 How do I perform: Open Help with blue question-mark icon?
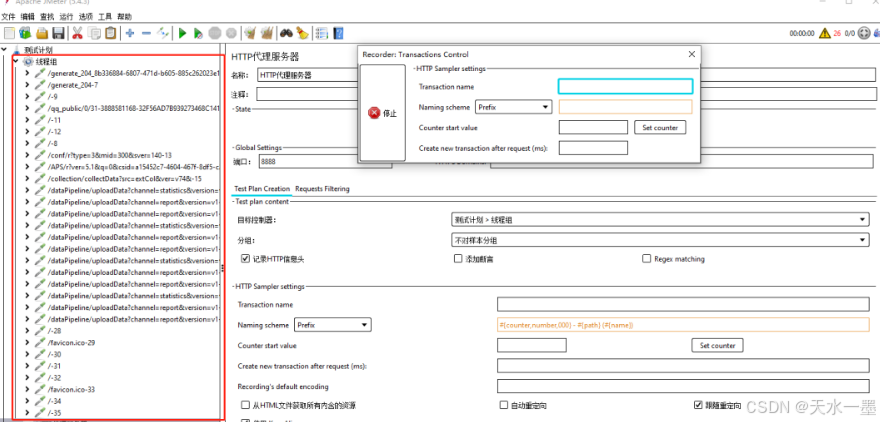[338, 33]
